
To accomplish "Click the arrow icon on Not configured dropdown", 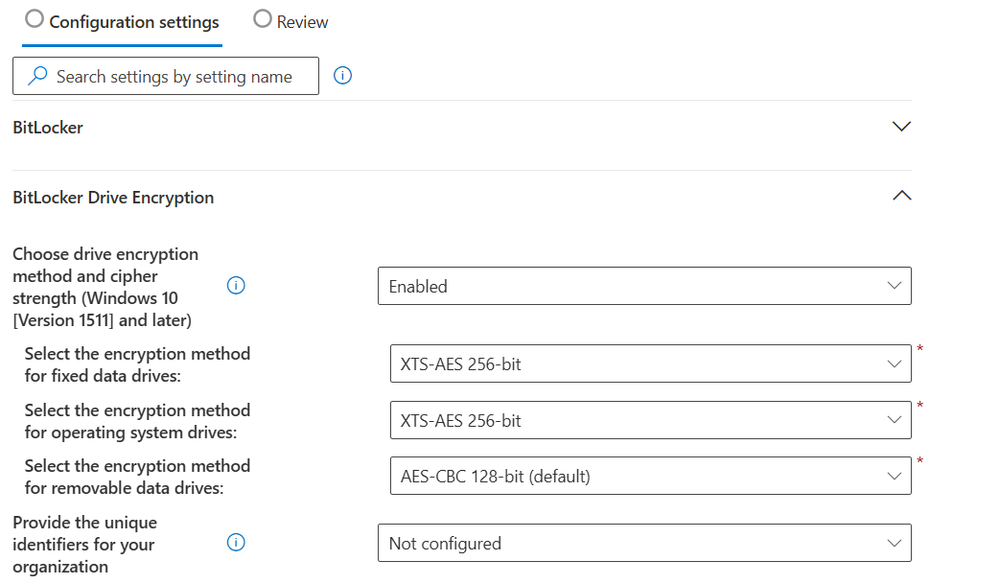I will [x=894, y=544].
